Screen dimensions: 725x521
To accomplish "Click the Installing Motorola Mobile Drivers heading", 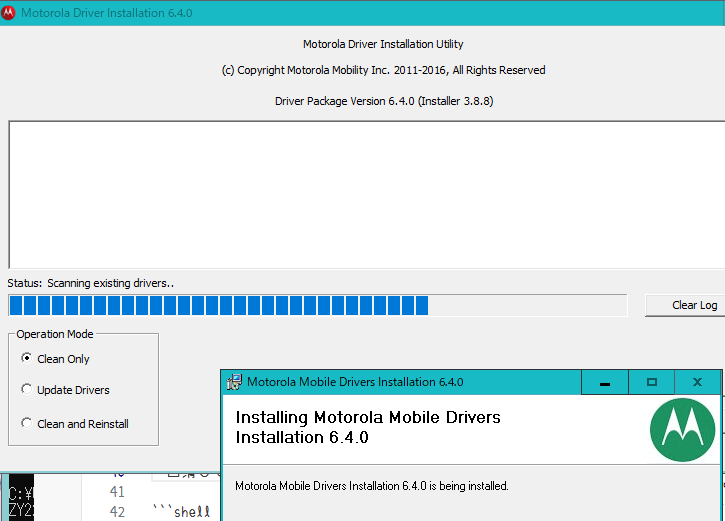I will coord(368,427).
